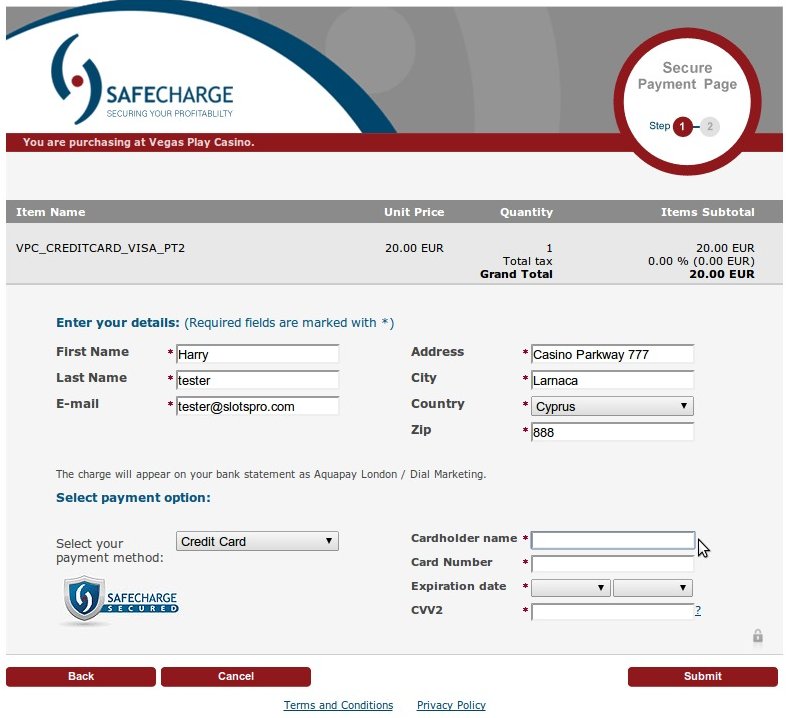Click the E-mail field with tester@slotspro.com

point(257,406)
